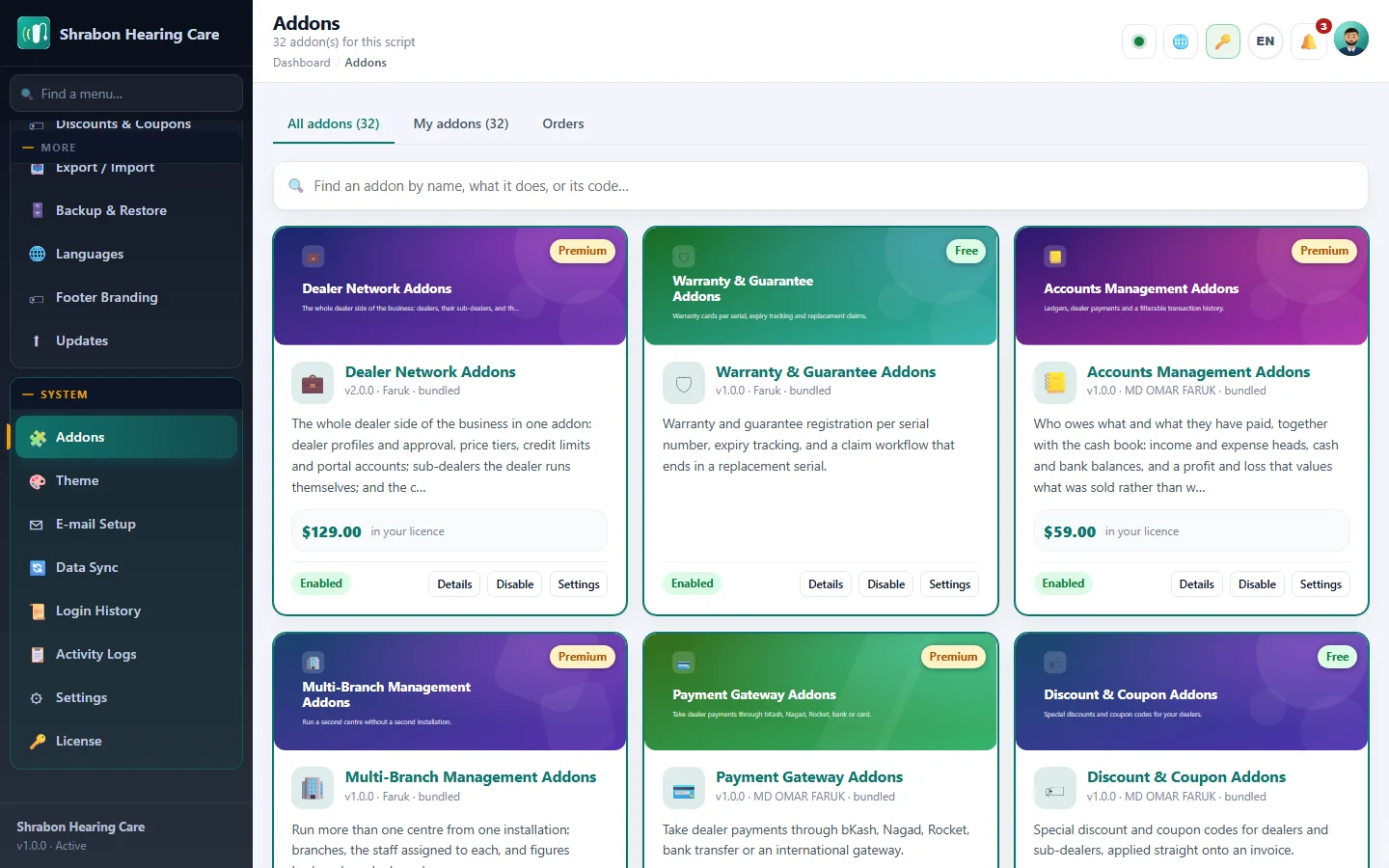Click the Multi-Branch Management building icon
The height and width of the screenshot is (868, 1389).
(x=313, y=788)
